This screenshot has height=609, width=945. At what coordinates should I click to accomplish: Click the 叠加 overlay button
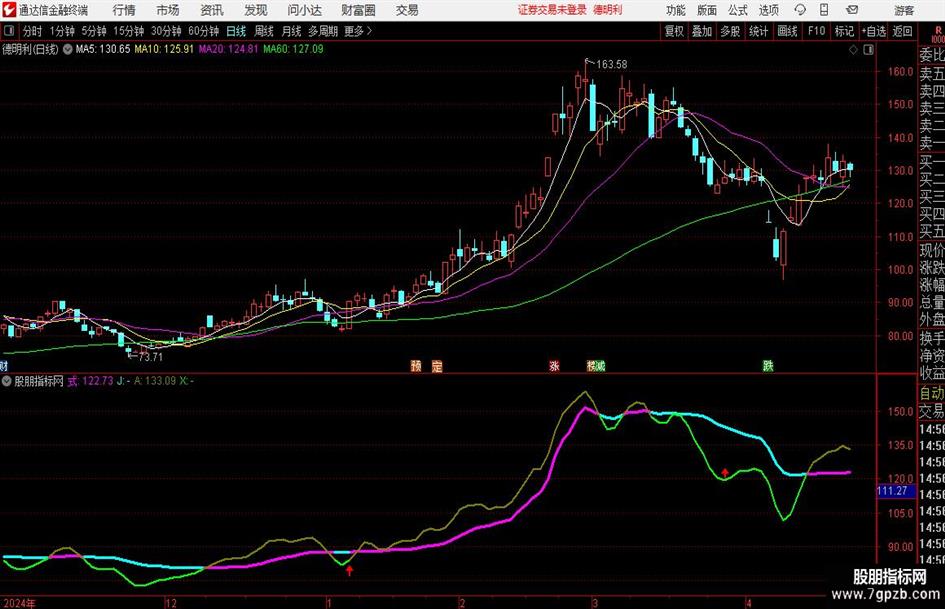(702, 31)
